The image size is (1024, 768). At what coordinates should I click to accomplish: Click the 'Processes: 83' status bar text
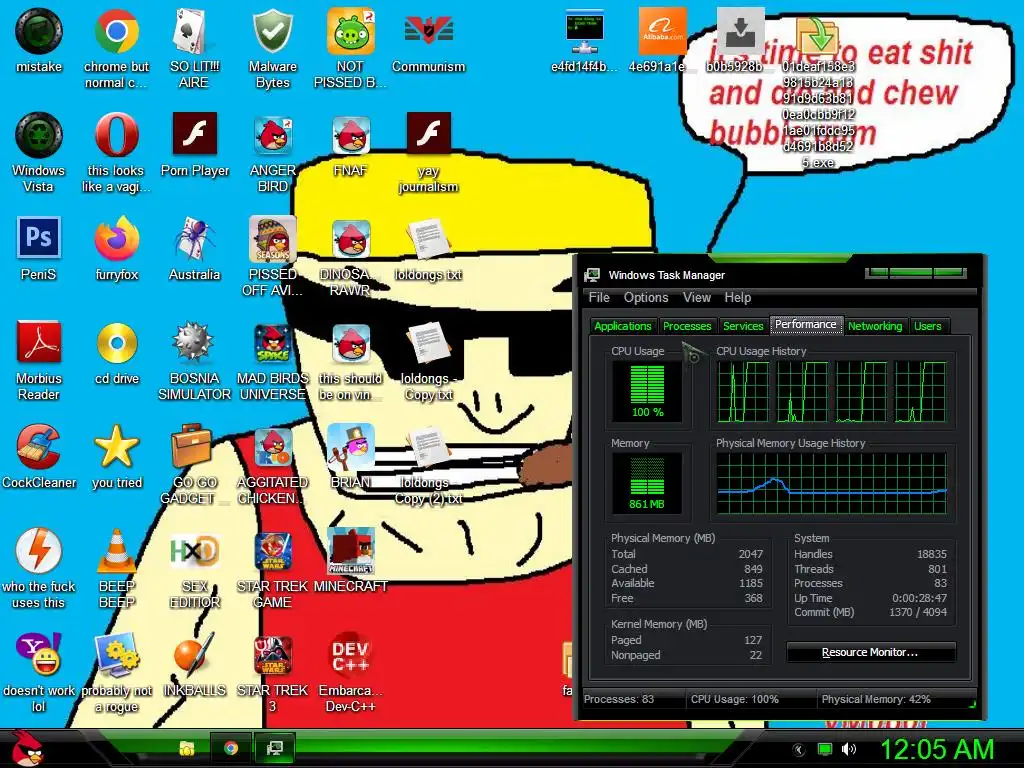(619, 699)
